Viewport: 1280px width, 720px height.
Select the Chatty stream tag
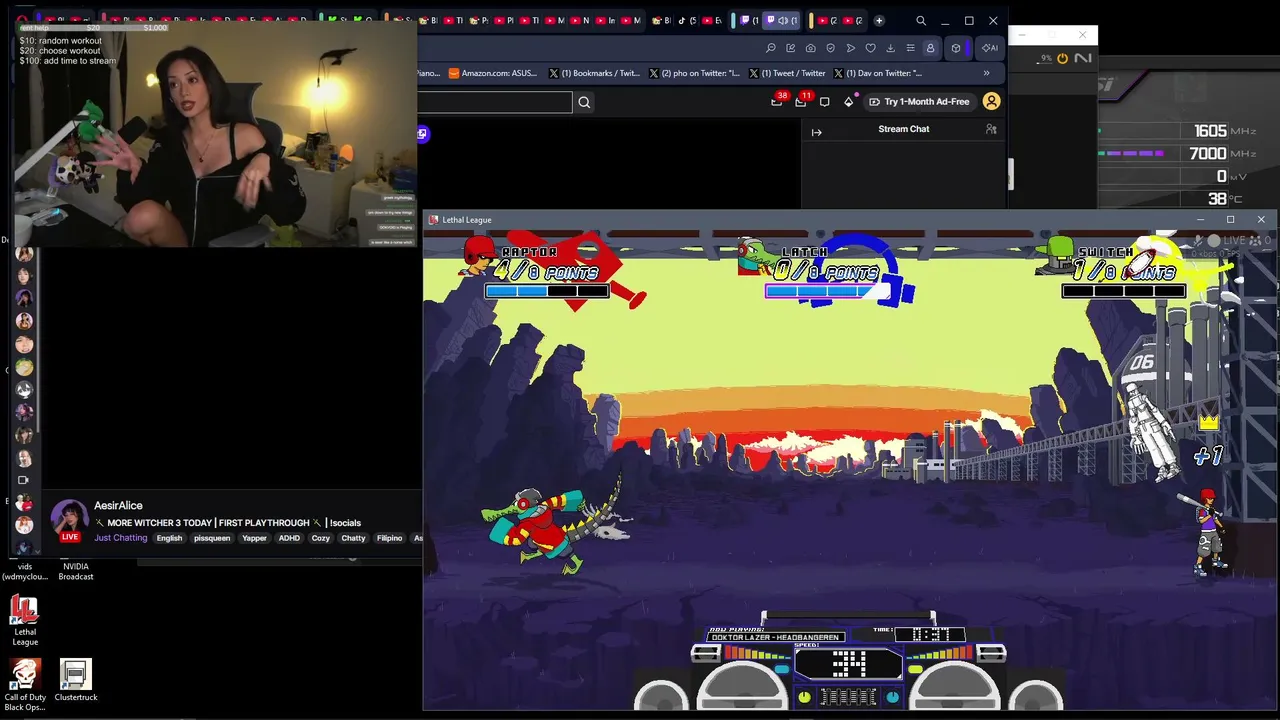click(x=353, y=538)
